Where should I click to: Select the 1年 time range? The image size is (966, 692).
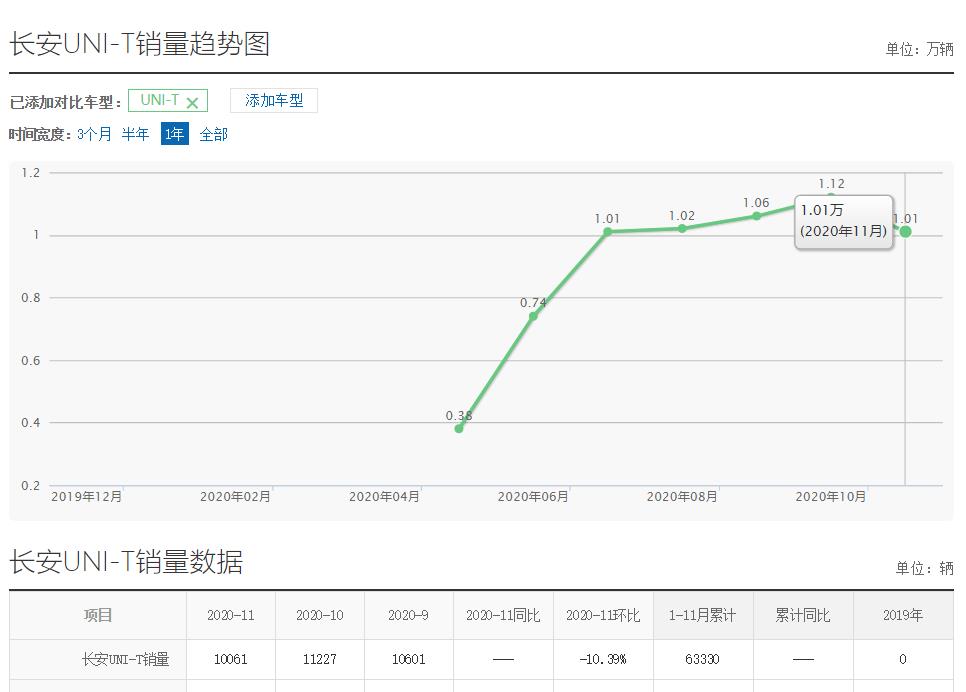[x=174, y=134]
